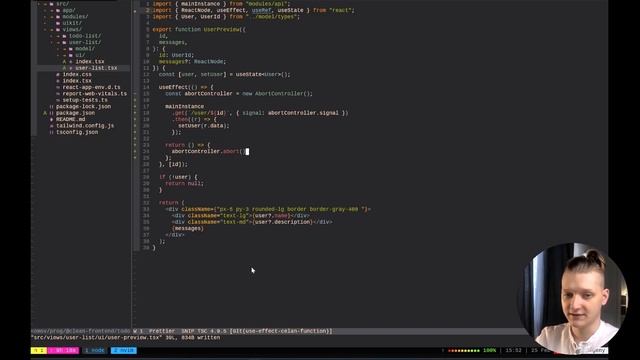Click the file icon beside package-lock.json
640x360 pixels.
click(51, 107)
